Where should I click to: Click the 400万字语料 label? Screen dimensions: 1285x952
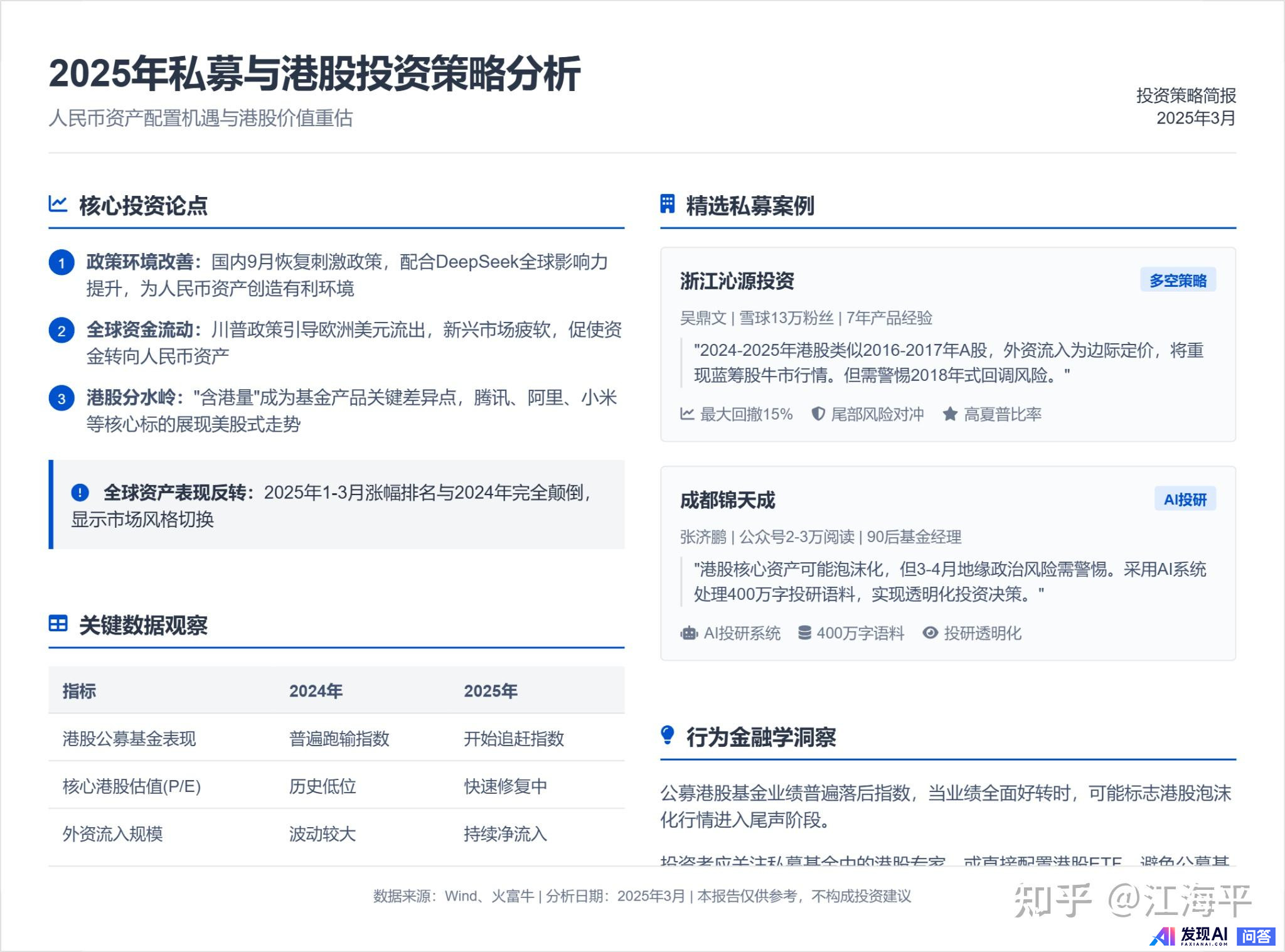click(x=860, y=633)
